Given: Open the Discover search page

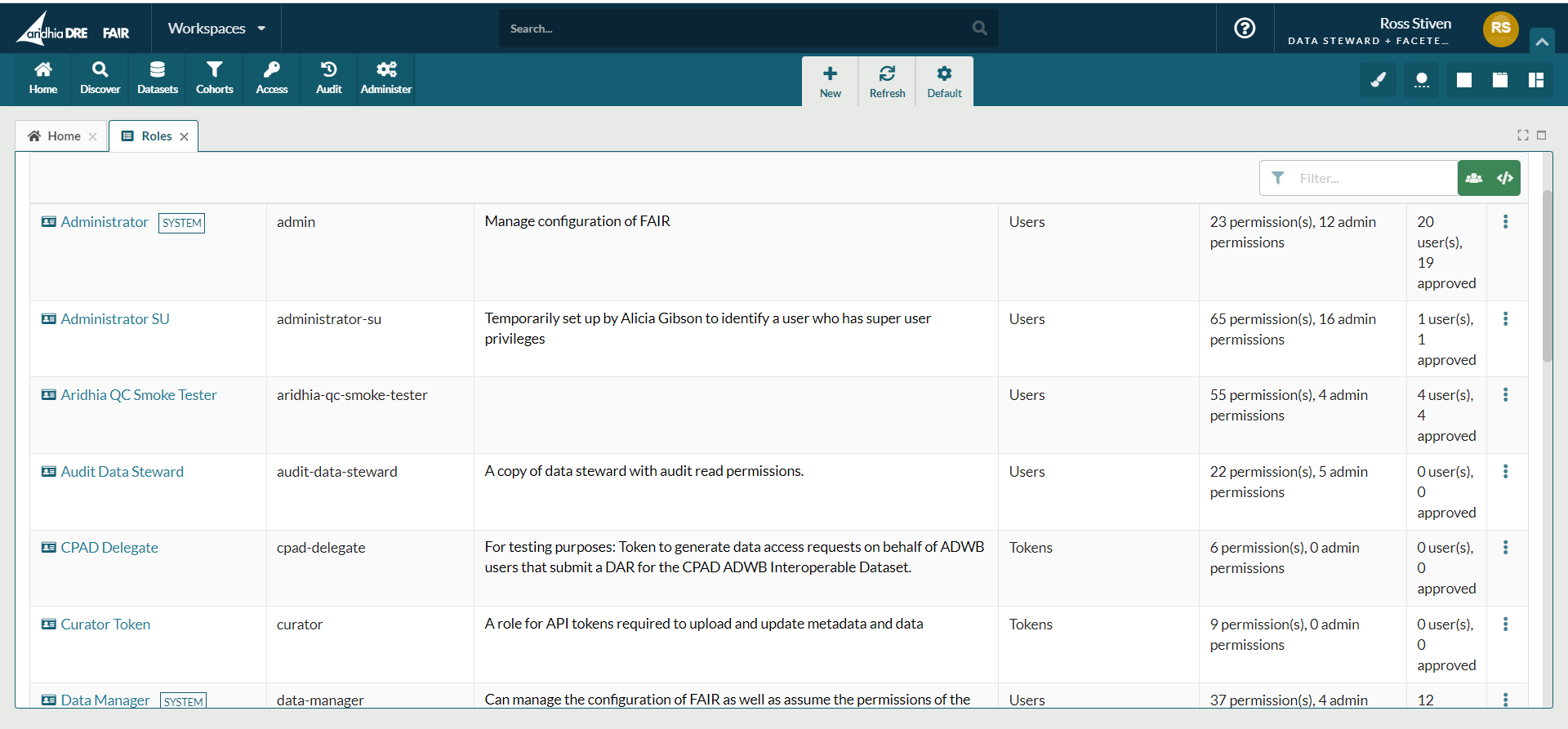Looking at the screenshot, I should [100, 78].
